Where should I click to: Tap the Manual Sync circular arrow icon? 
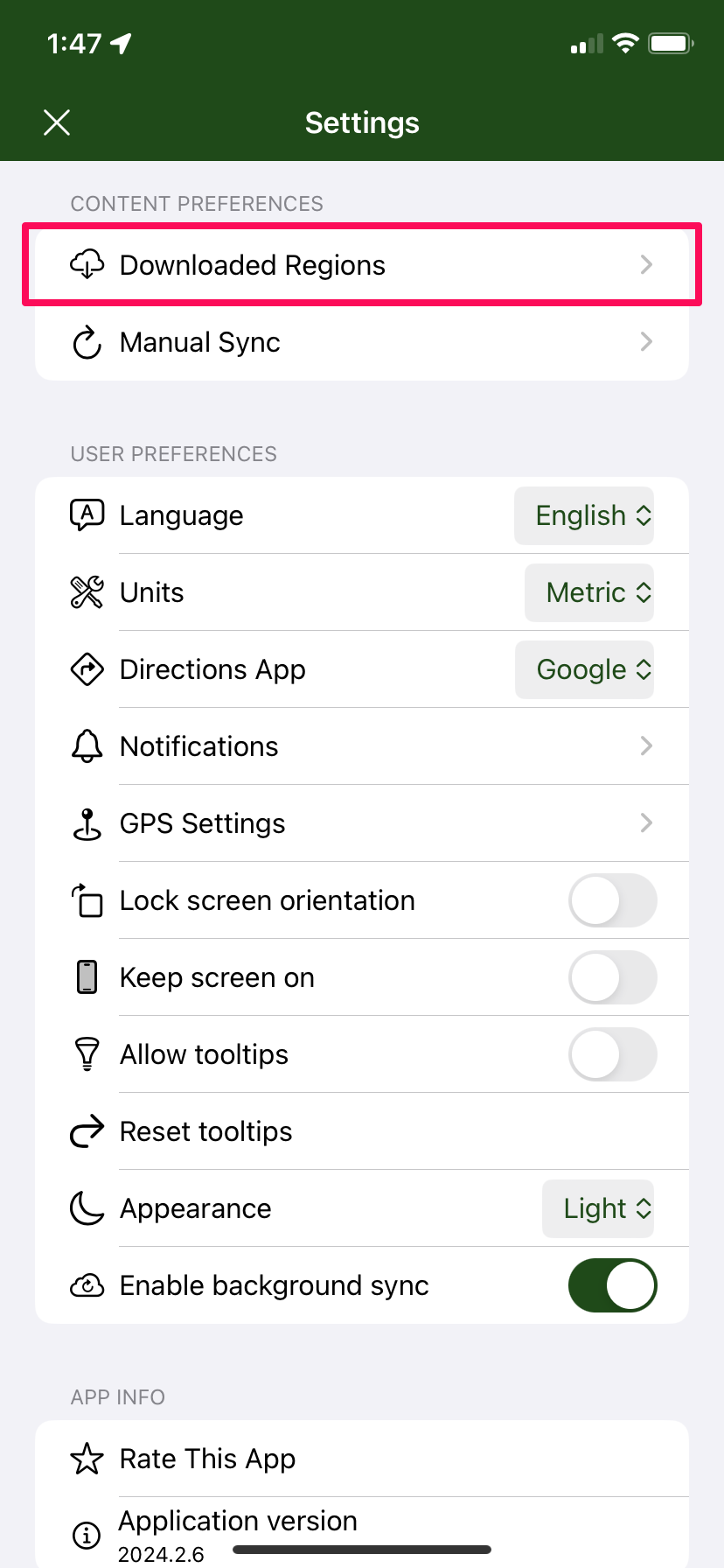click(x=87, y=342)
